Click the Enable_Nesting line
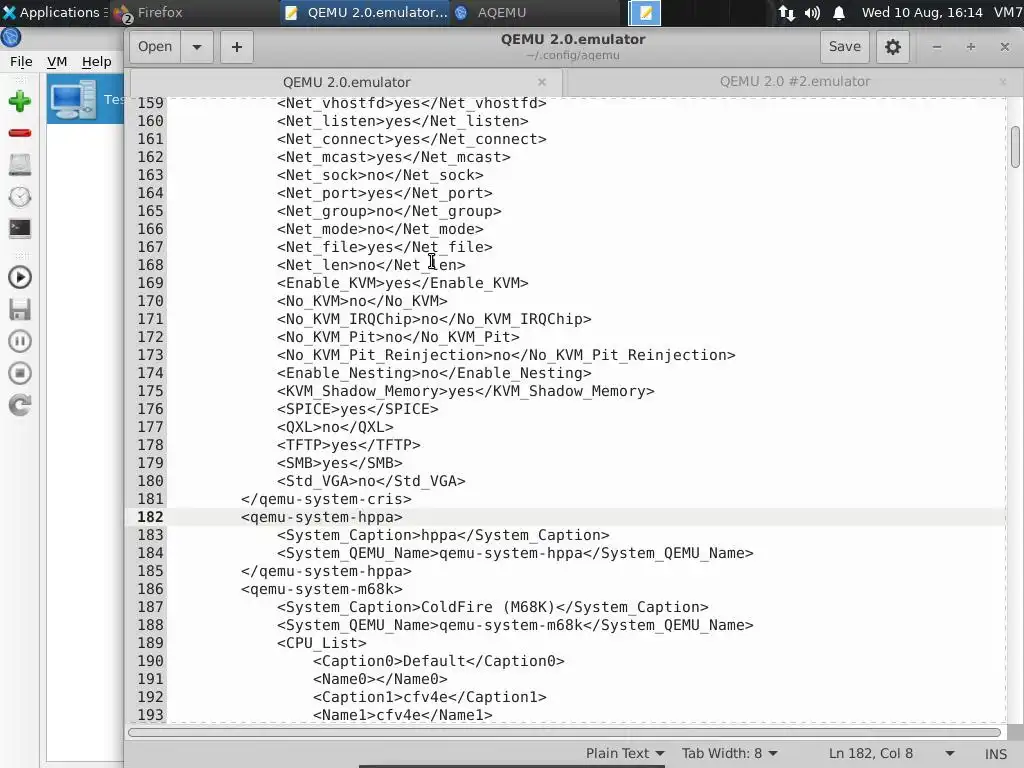Screen dimensions: 1024x768 pos(434,373)
